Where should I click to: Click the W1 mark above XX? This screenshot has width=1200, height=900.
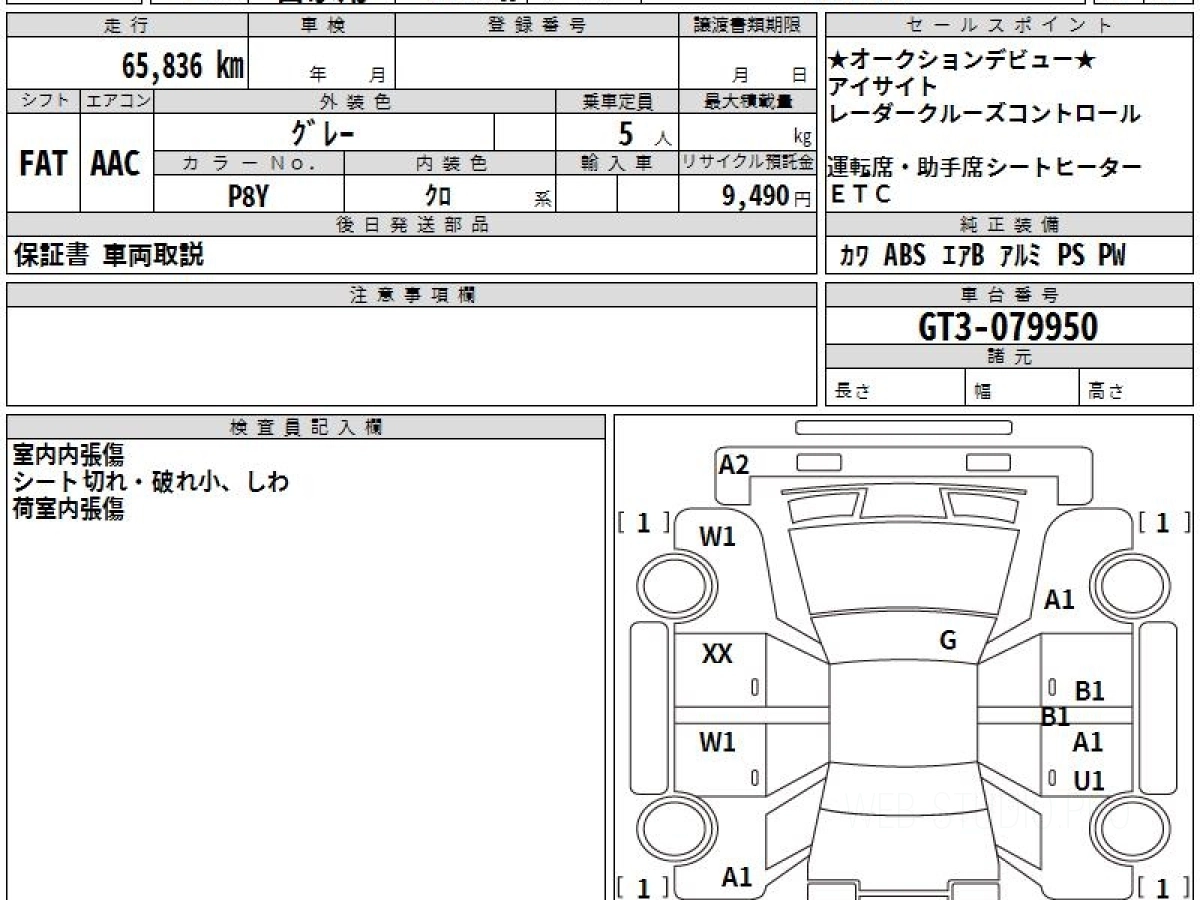point(717,537)
